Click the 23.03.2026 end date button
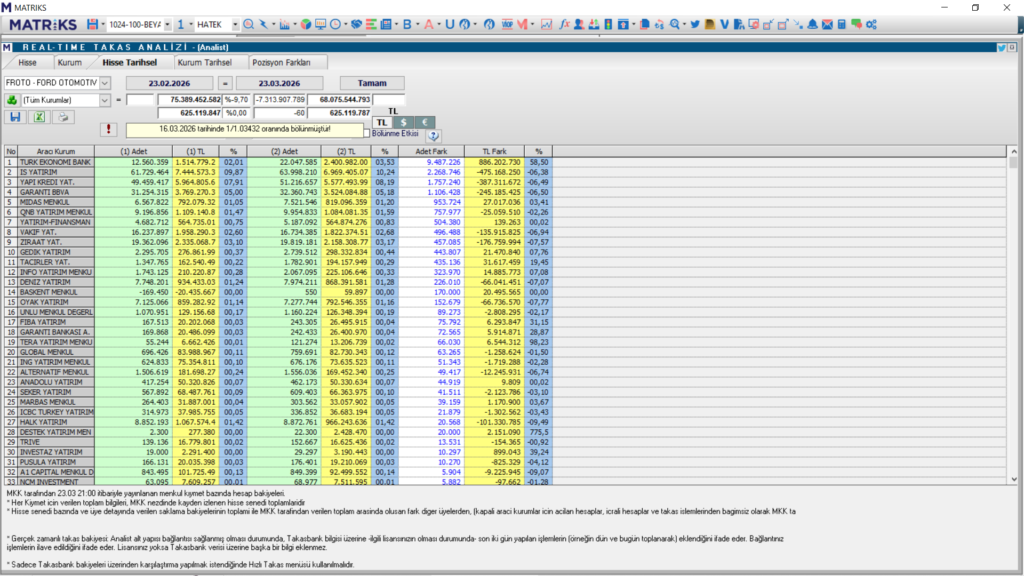1024x576 pixels. (280, 83)
